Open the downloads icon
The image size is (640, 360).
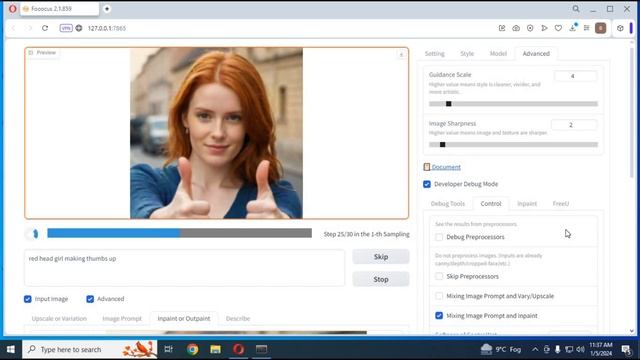tap(573, 28)
